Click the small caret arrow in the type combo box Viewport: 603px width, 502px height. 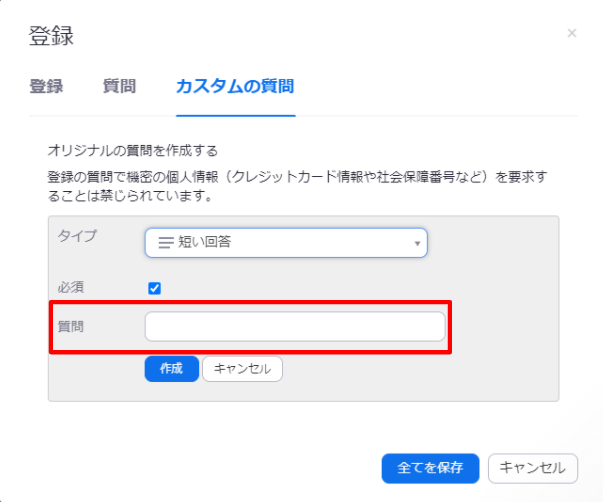[x=417, y=243]
